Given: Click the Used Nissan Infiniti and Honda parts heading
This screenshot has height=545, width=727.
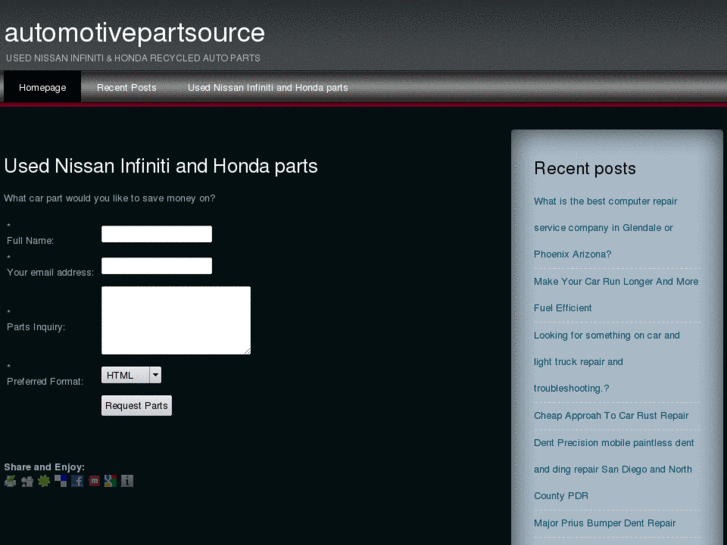Looking at the screenshot, I should point(161,166).
